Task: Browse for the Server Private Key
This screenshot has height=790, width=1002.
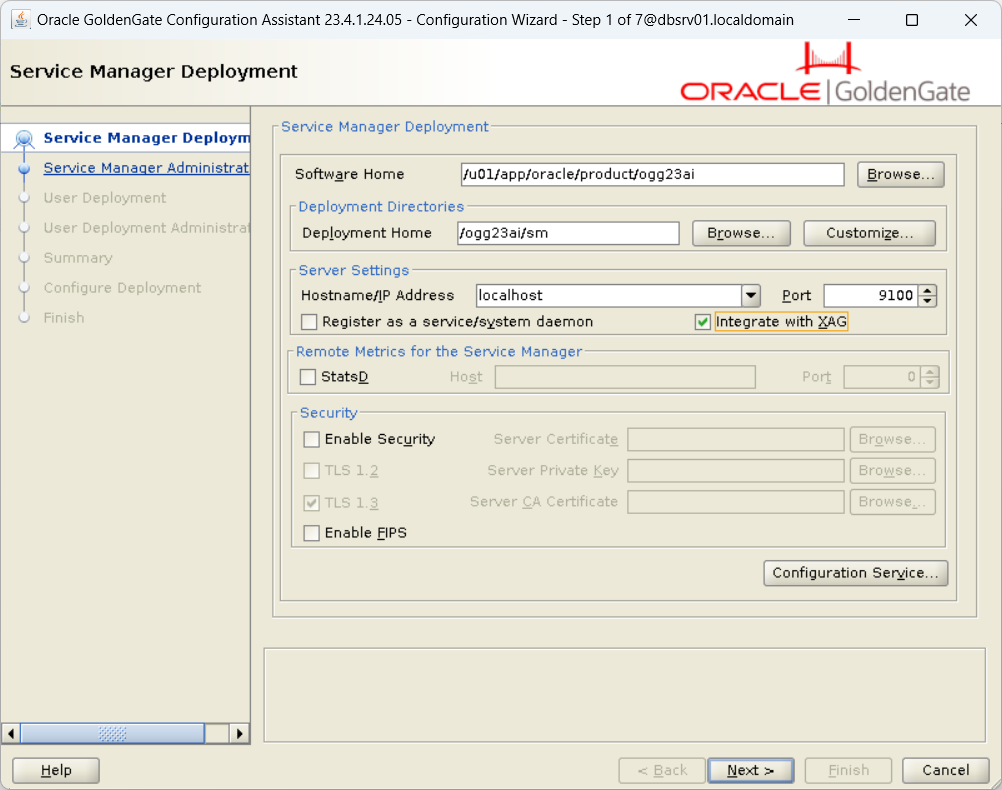Action: pyautogui.click(x=892, y=471)
